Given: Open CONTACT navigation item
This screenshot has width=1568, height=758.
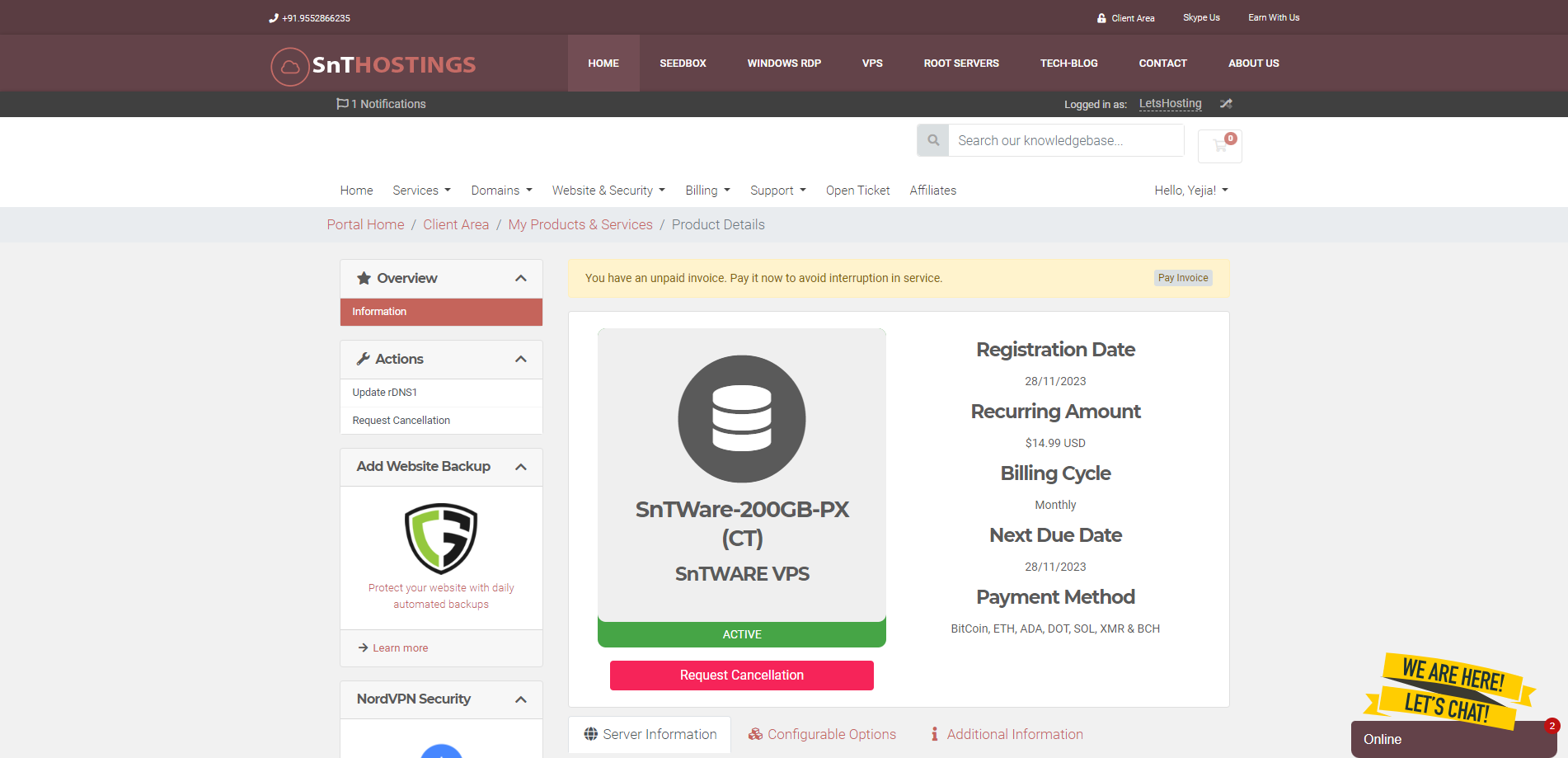Looking at the screenshot, I should 1162,64.
